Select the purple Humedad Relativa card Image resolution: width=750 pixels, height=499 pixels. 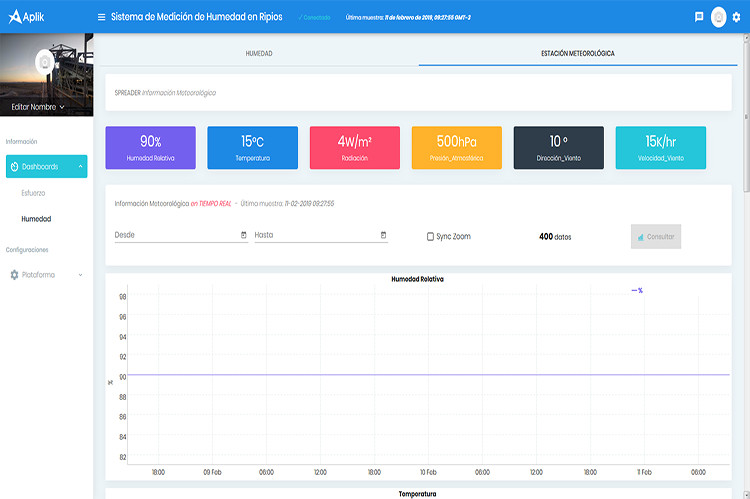[150, 147]
